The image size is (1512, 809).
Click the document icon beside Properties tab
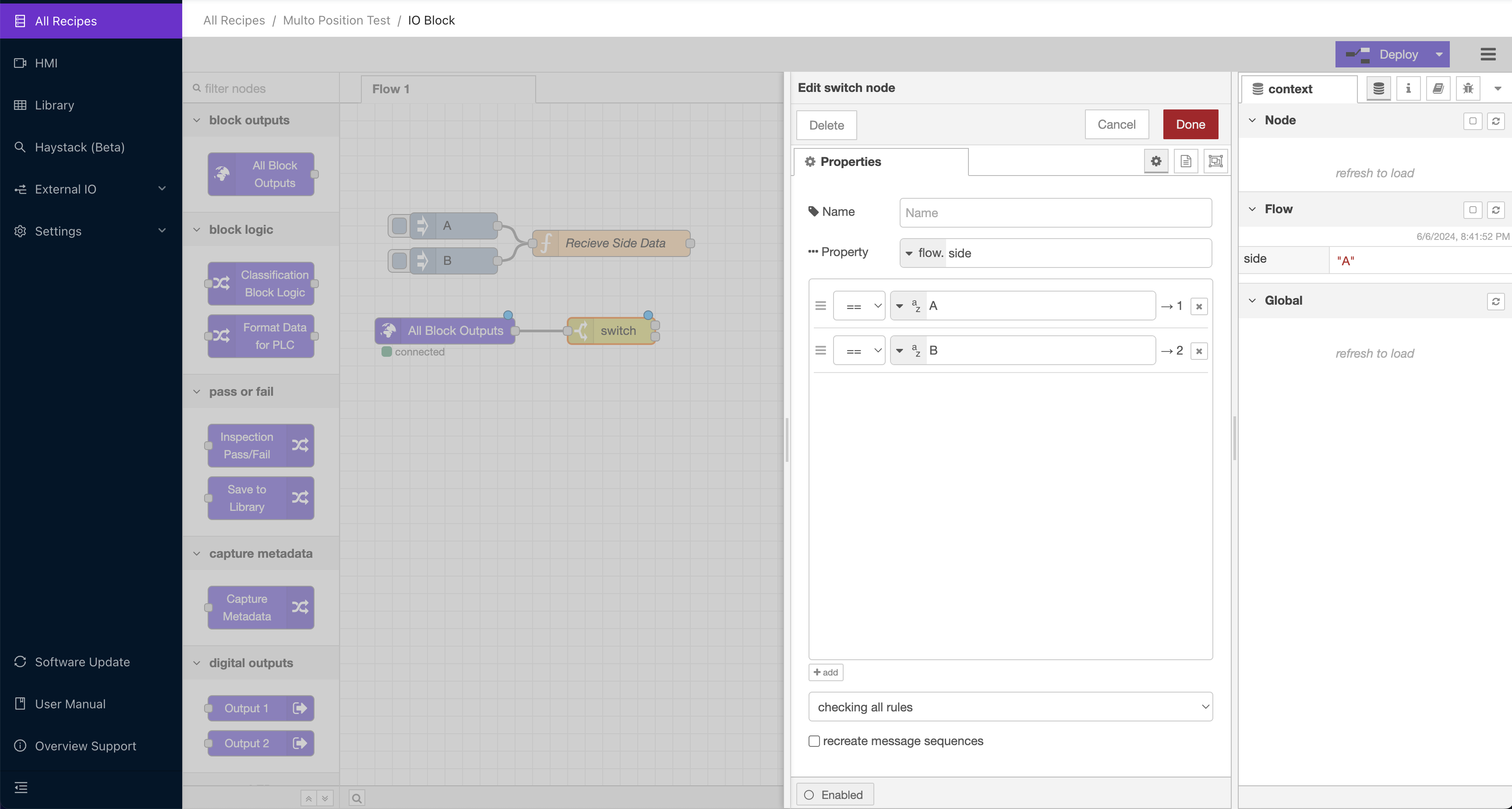[1186, 161]
